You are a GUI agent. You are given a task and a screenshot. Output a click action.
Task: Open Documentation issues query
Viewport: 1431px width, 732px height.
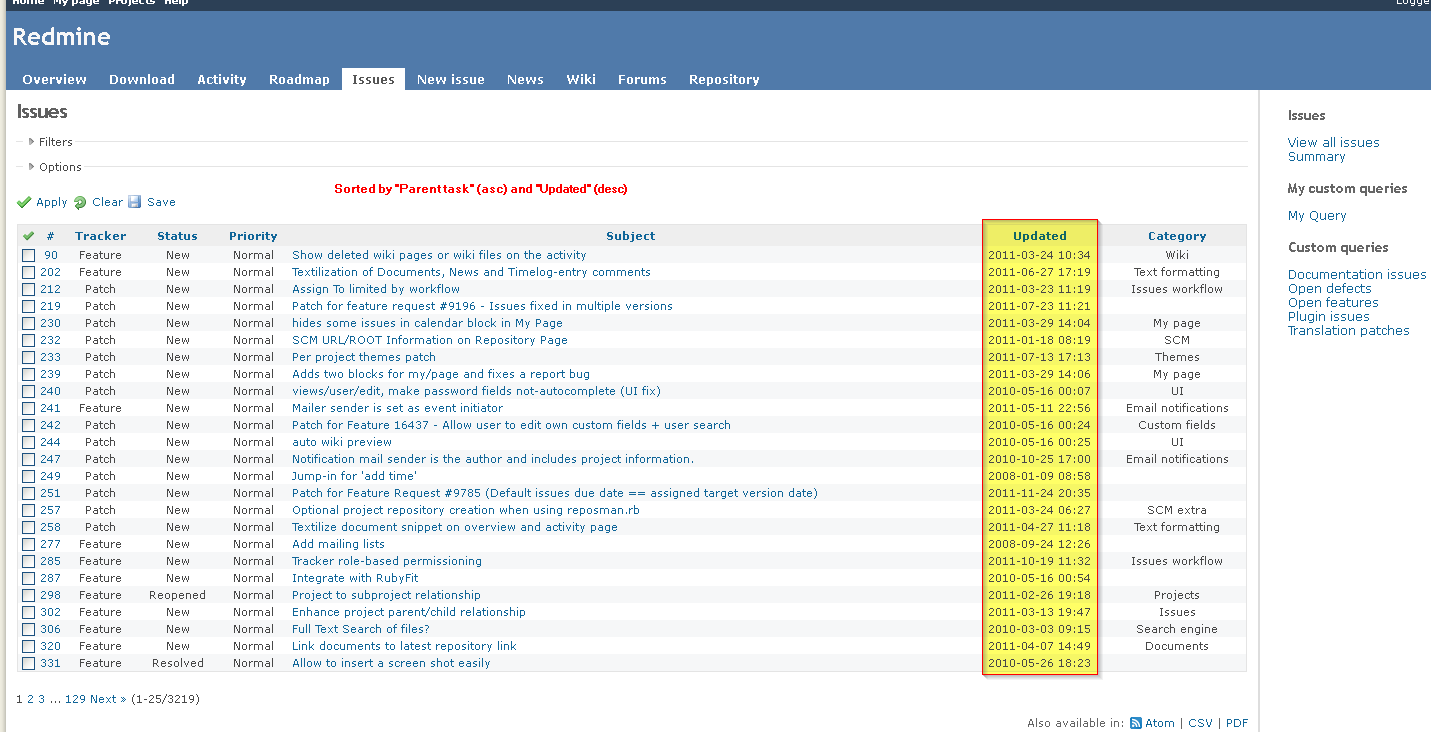coord(1357,275)
